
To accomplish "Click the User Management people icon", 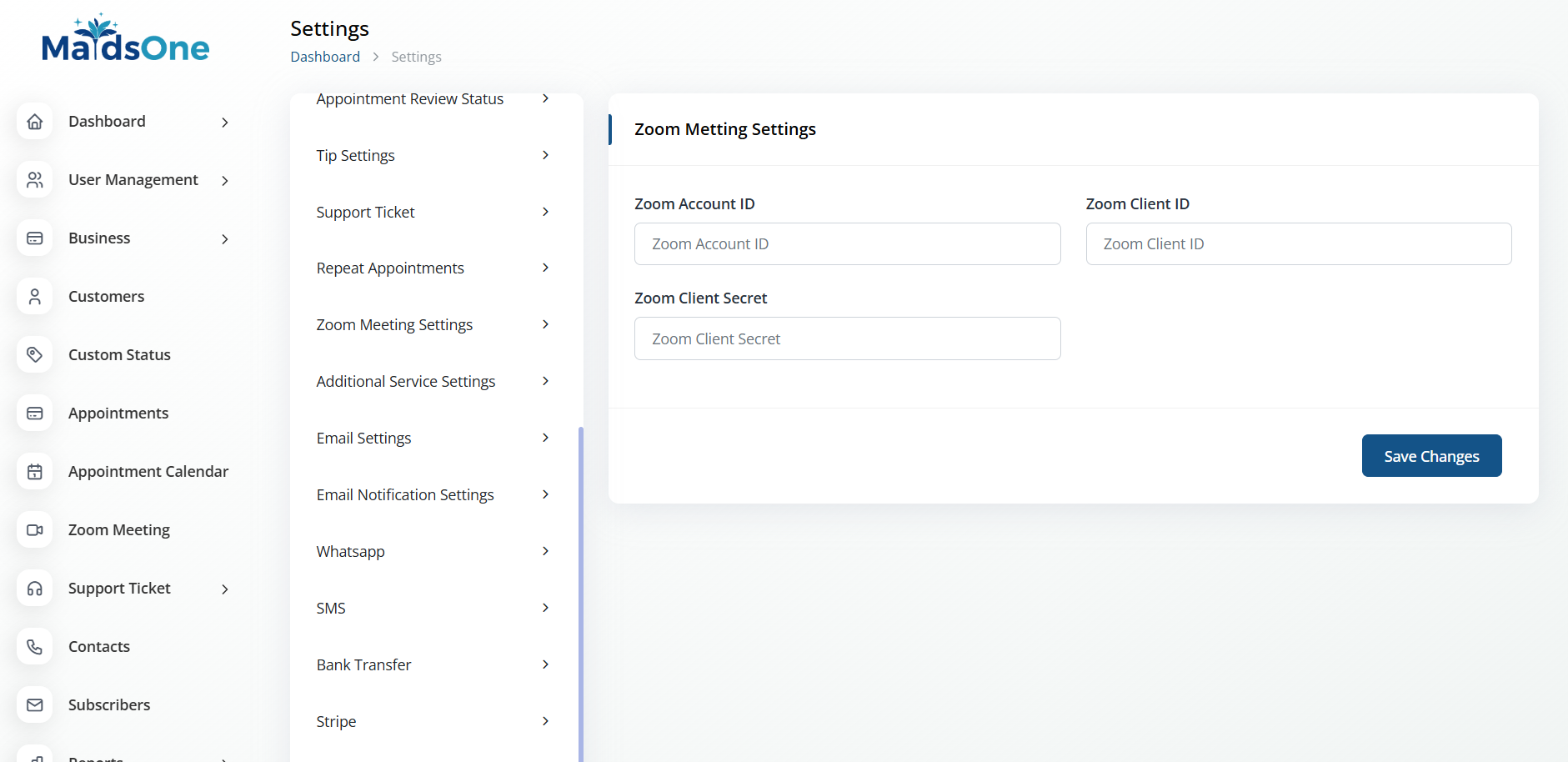I will click(x=35, y=180).
